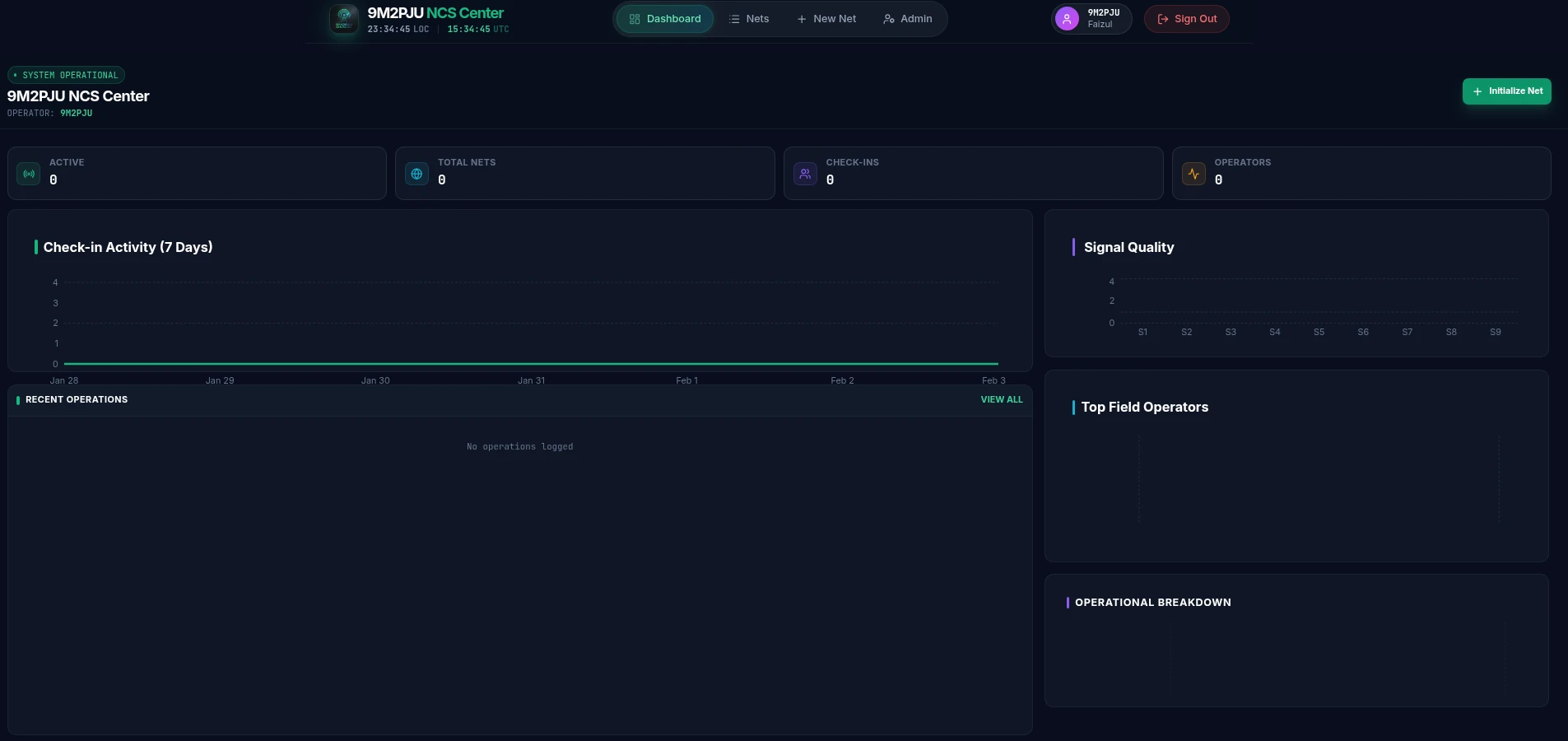The height and width of the screenshot is (741, 1568).
Task: Click the activity icon on Operators card
Action: (x=1193, y=174)
